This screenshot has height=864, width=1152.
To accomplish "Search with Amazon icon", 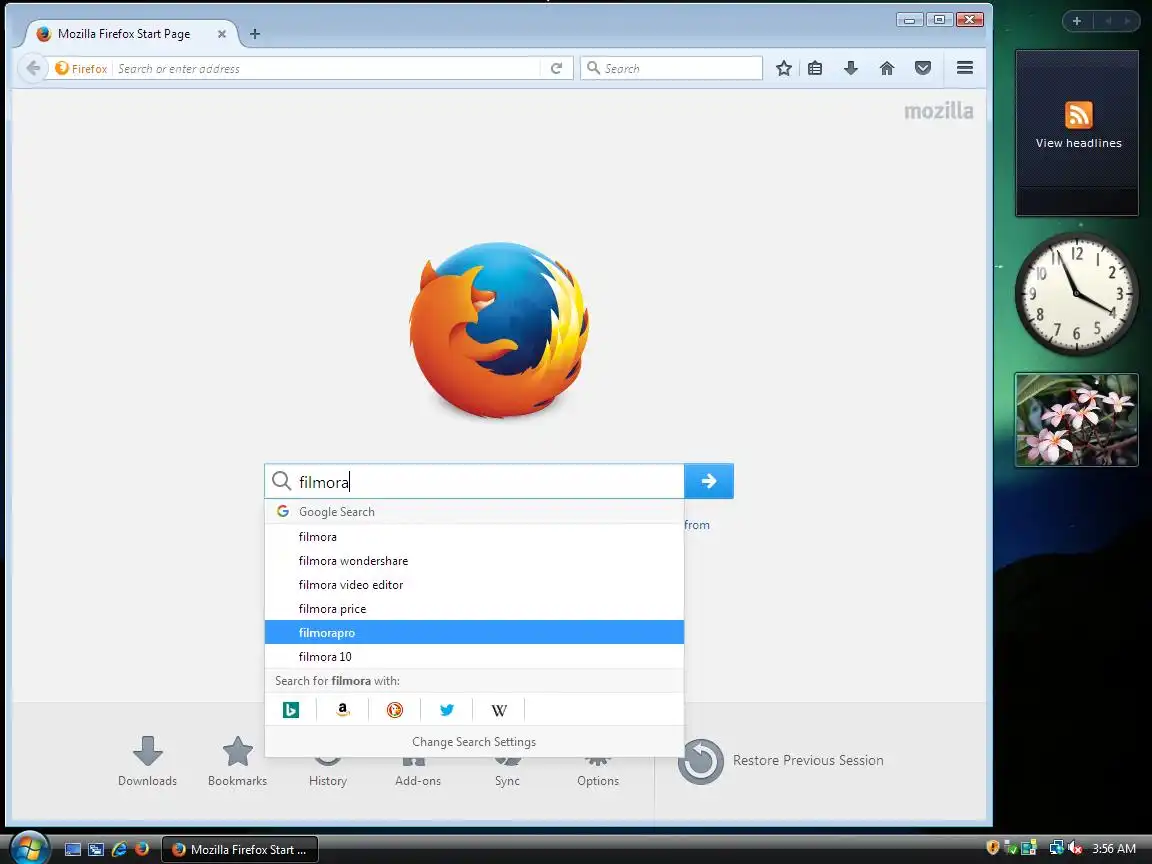I will [x=342, y=710].
